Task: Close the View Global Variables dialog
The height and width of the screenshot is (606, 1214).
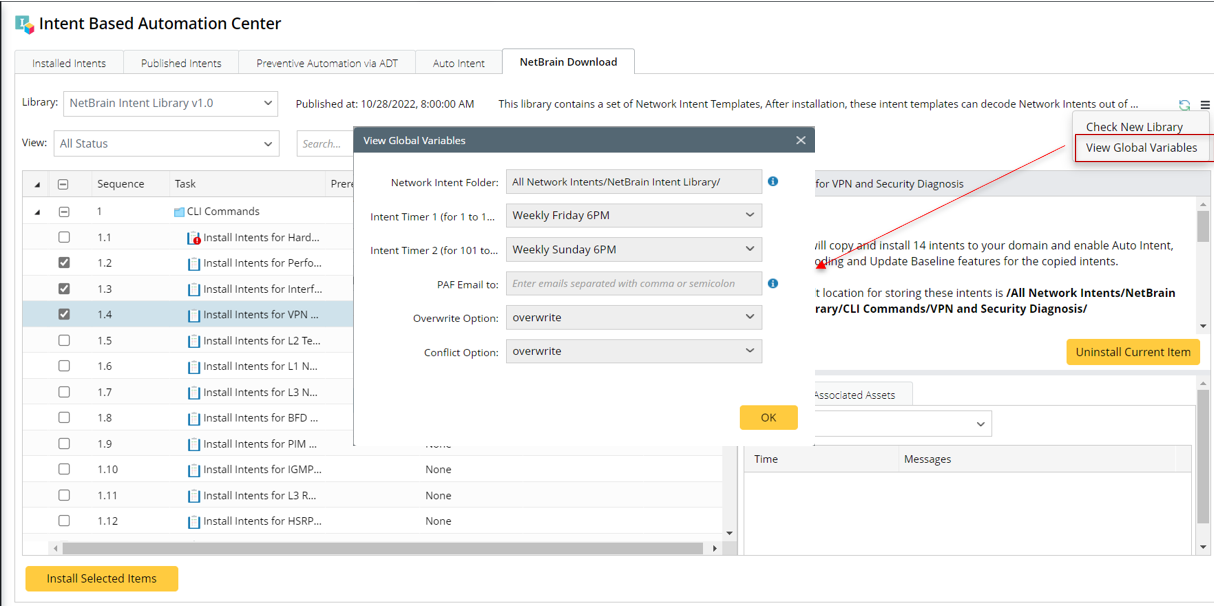Action: click(800, 141)
